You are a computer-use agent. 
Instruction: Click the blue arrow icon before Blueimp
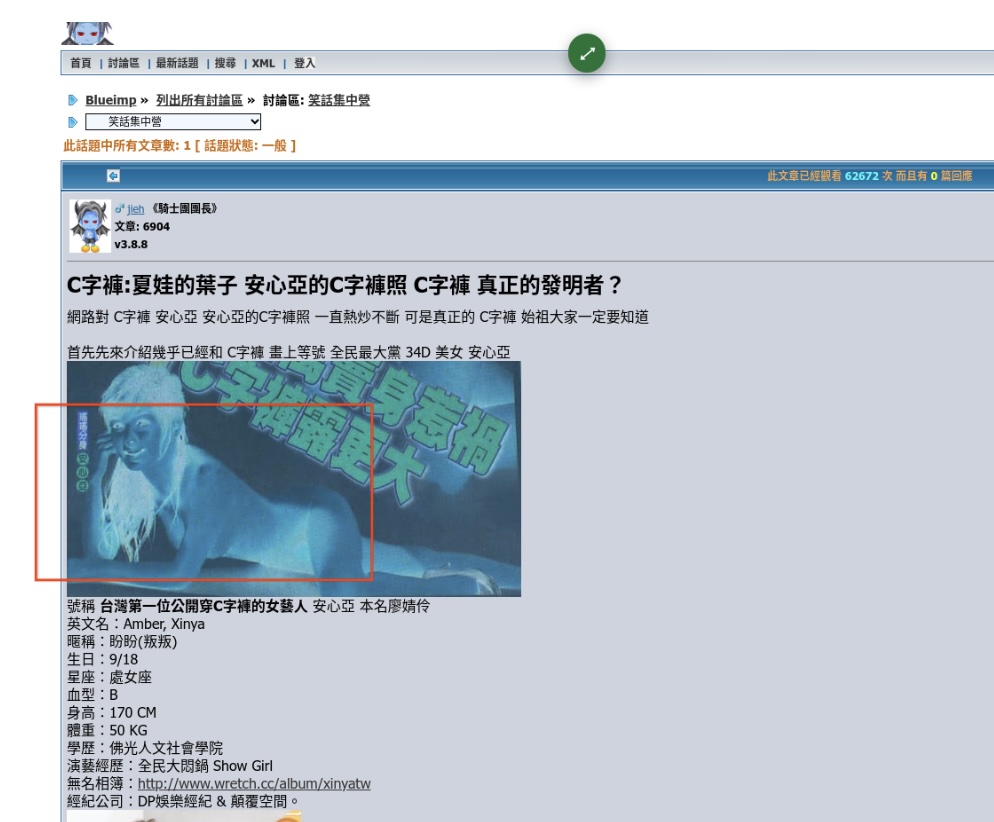click(72, 101)
